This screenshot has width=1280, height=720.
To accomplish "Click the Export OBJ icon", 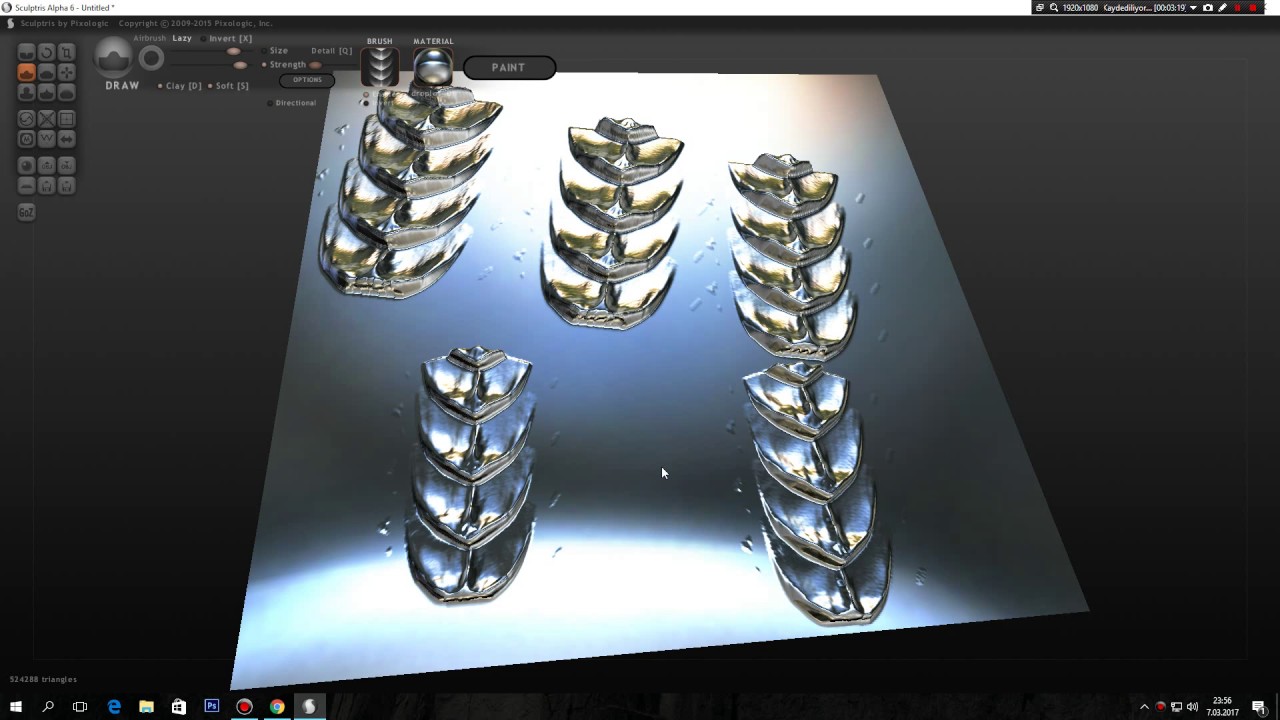I will click(x=67, y=166).
